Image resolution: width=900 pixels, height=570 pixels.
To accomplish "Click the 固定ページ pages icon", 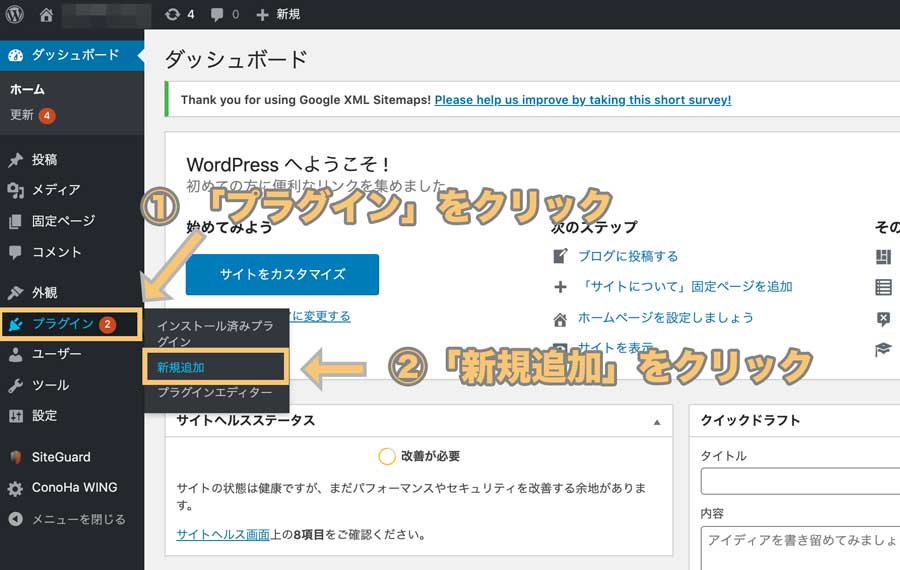I will coord(15,221).
